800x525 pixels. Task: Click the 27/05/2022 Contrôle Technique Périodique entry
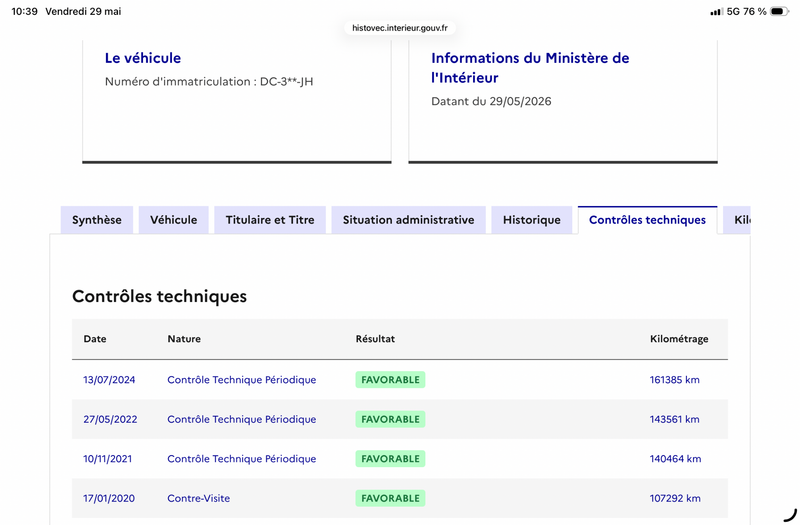coord(242,419)
